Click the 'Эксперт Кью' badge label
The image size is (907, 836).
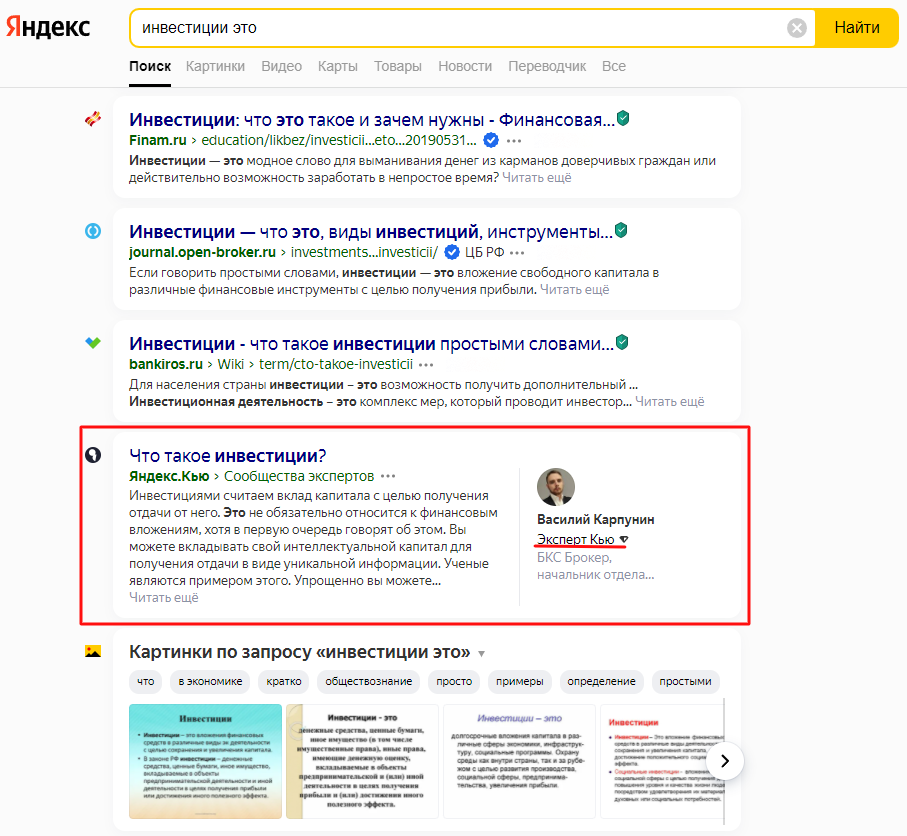(576, 539)
